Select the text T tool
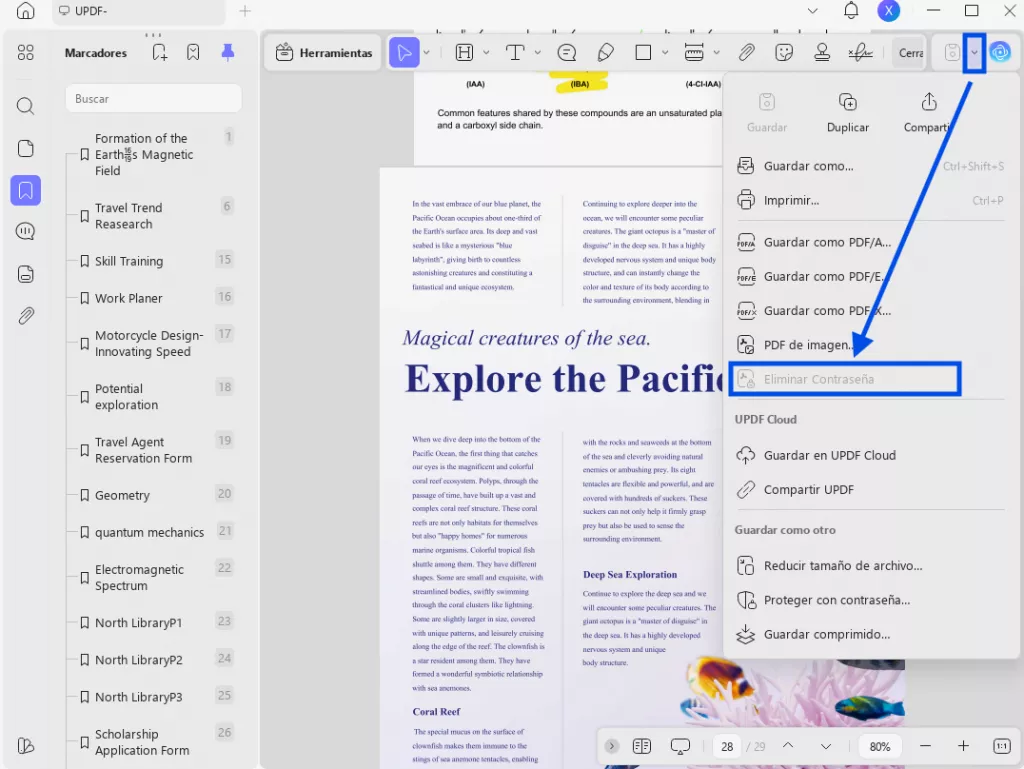 click(515, 53)
